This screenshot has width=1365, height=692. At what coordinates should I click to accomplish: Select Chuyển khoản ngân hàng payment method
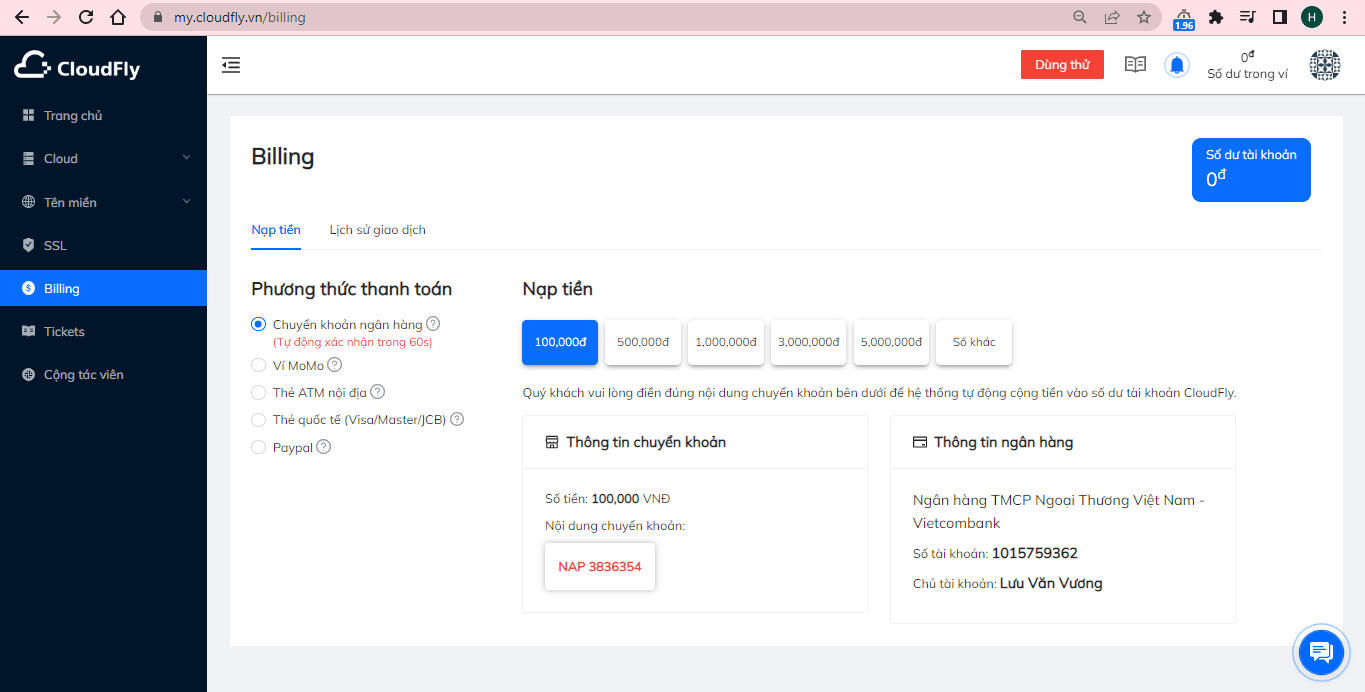coord(258,324)
